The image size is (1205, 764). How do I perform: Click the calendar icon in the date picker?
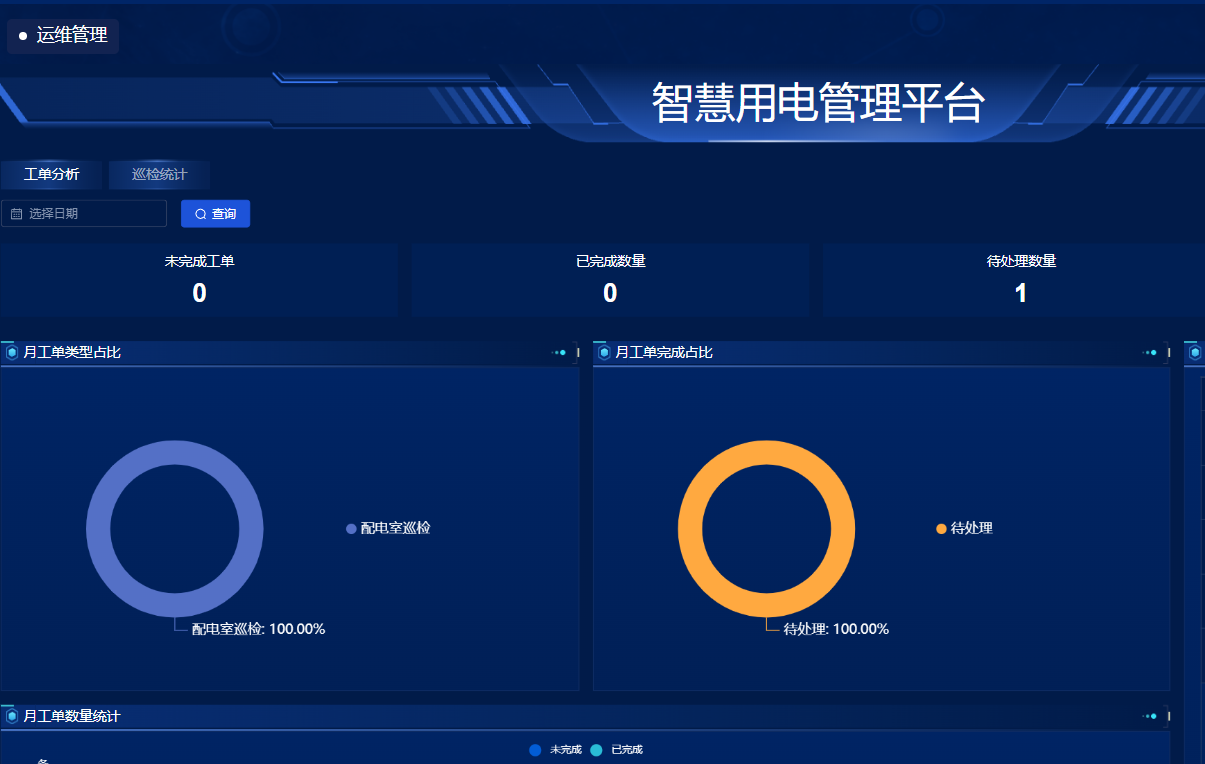click(x=16, y=214)
